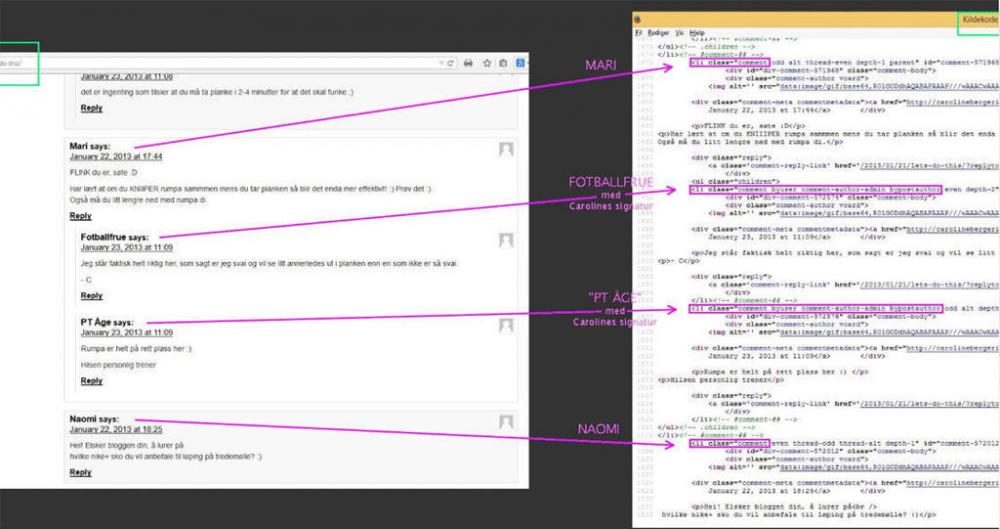Open Fotballfrue's January 23, 2013 at 11:09 permalink
The image size is (1000, 529).
[126, 247]
